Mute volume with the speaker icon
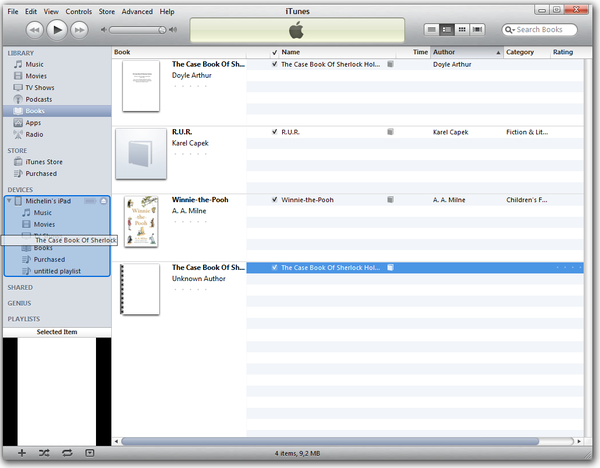This screenshot has width=600, height=468. [103, 29]
